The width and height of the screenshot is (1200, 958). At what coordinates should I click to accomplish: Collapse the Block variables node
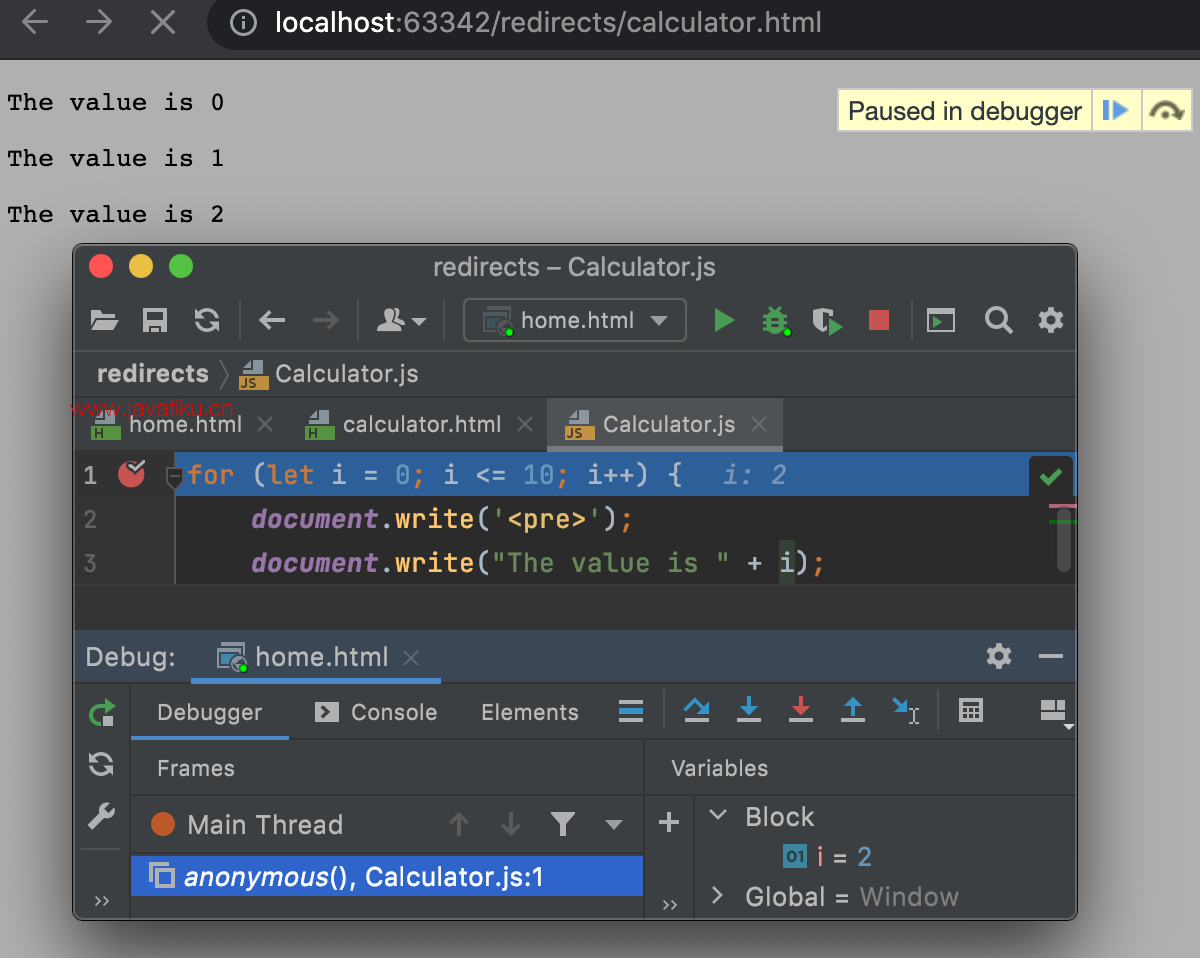click(717, 815)
